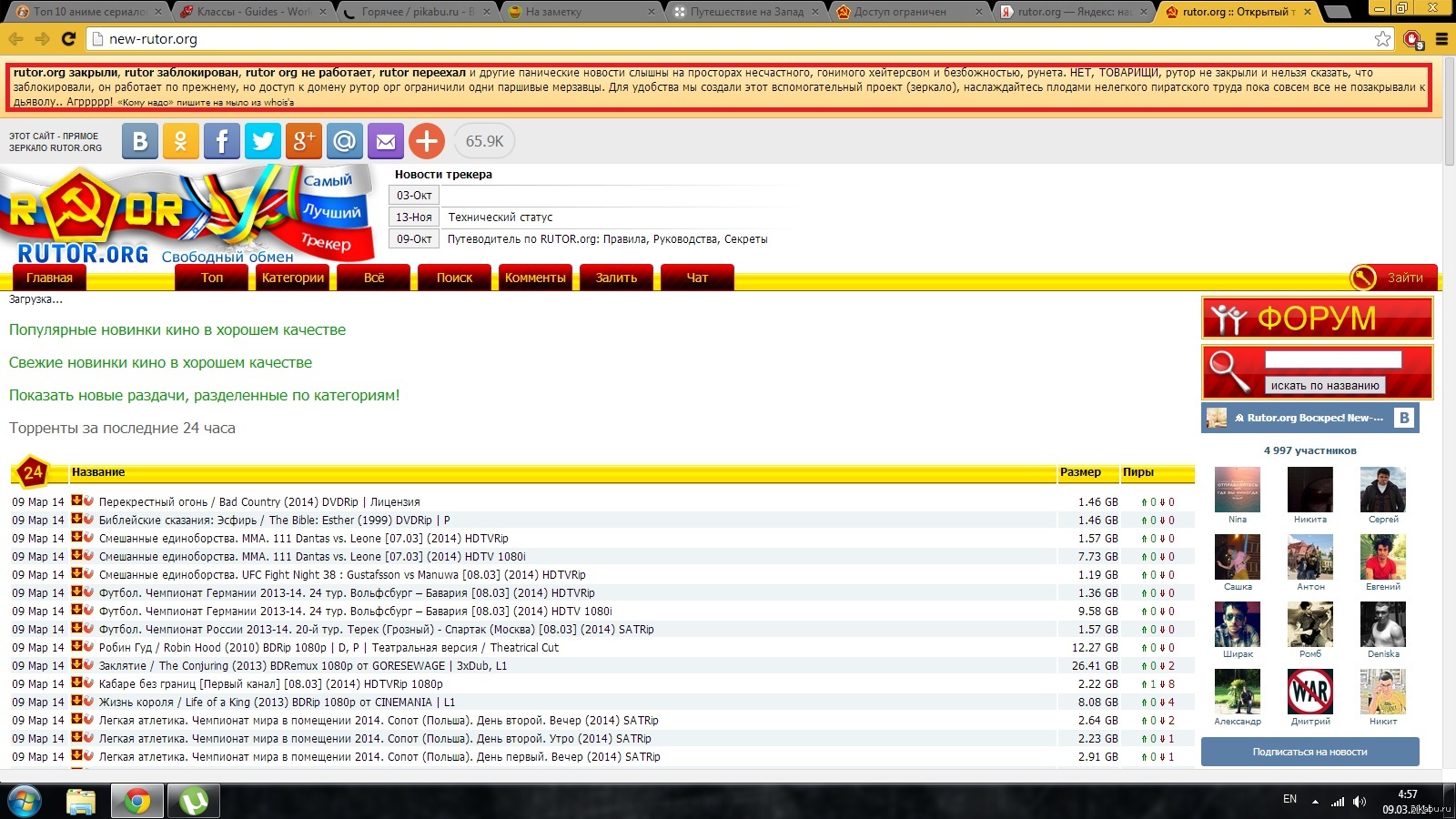The height and width of the screenshot is (819, 1456).
Task: Open torrent 'Библейские сказания: Эсфирь'
Action: [275, 521]
